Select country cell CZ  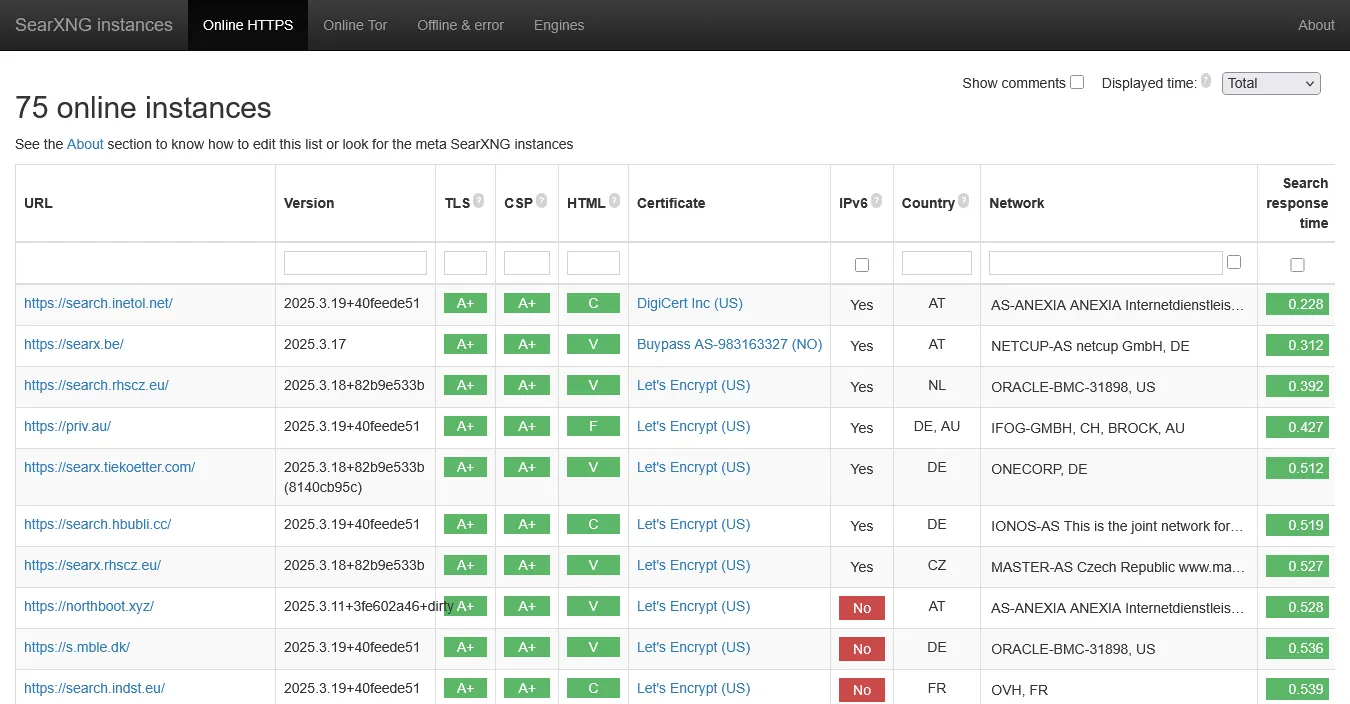point(937,566)
